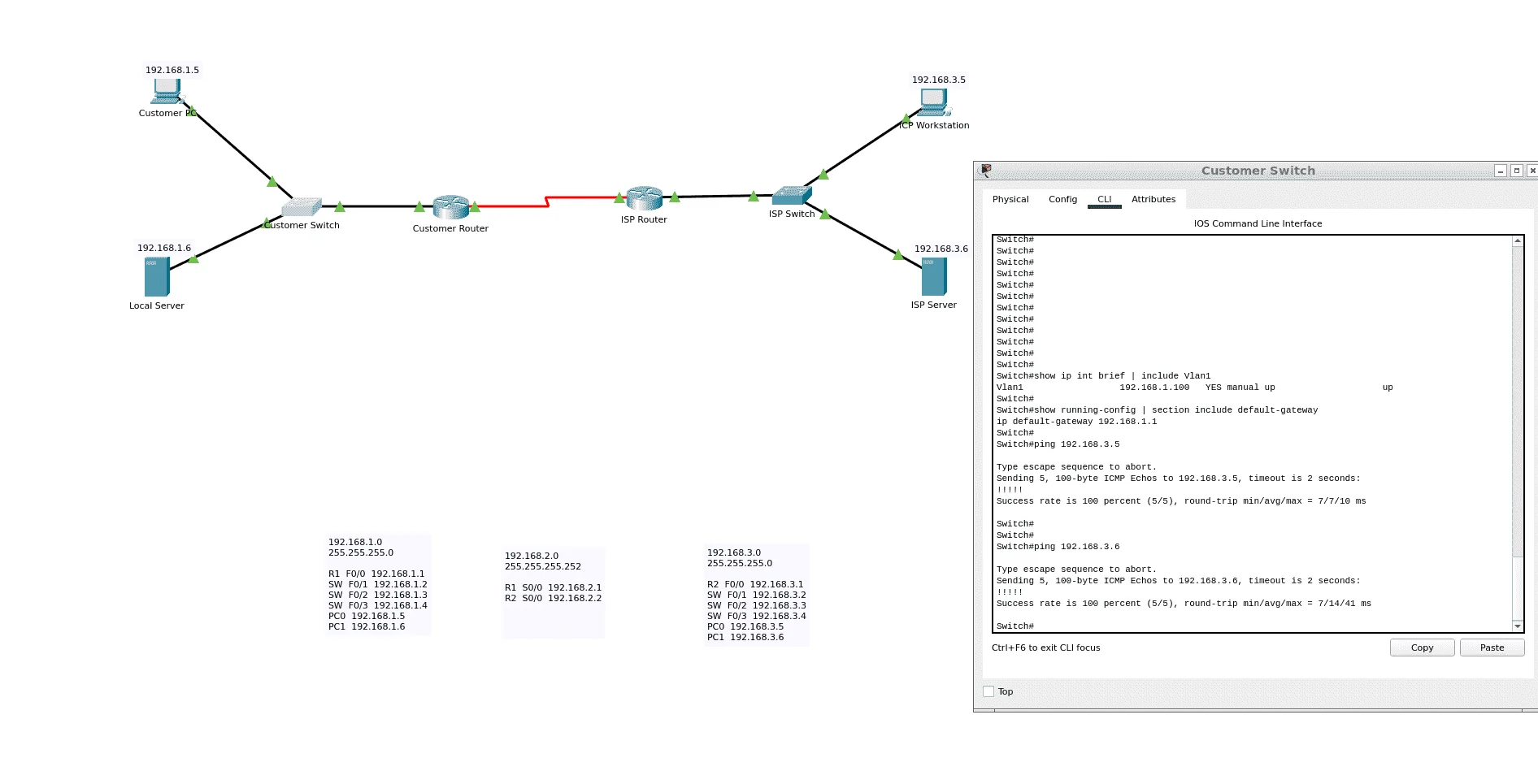Click the 192.168.3.5 label above workstation

click(x=939, y=80)
